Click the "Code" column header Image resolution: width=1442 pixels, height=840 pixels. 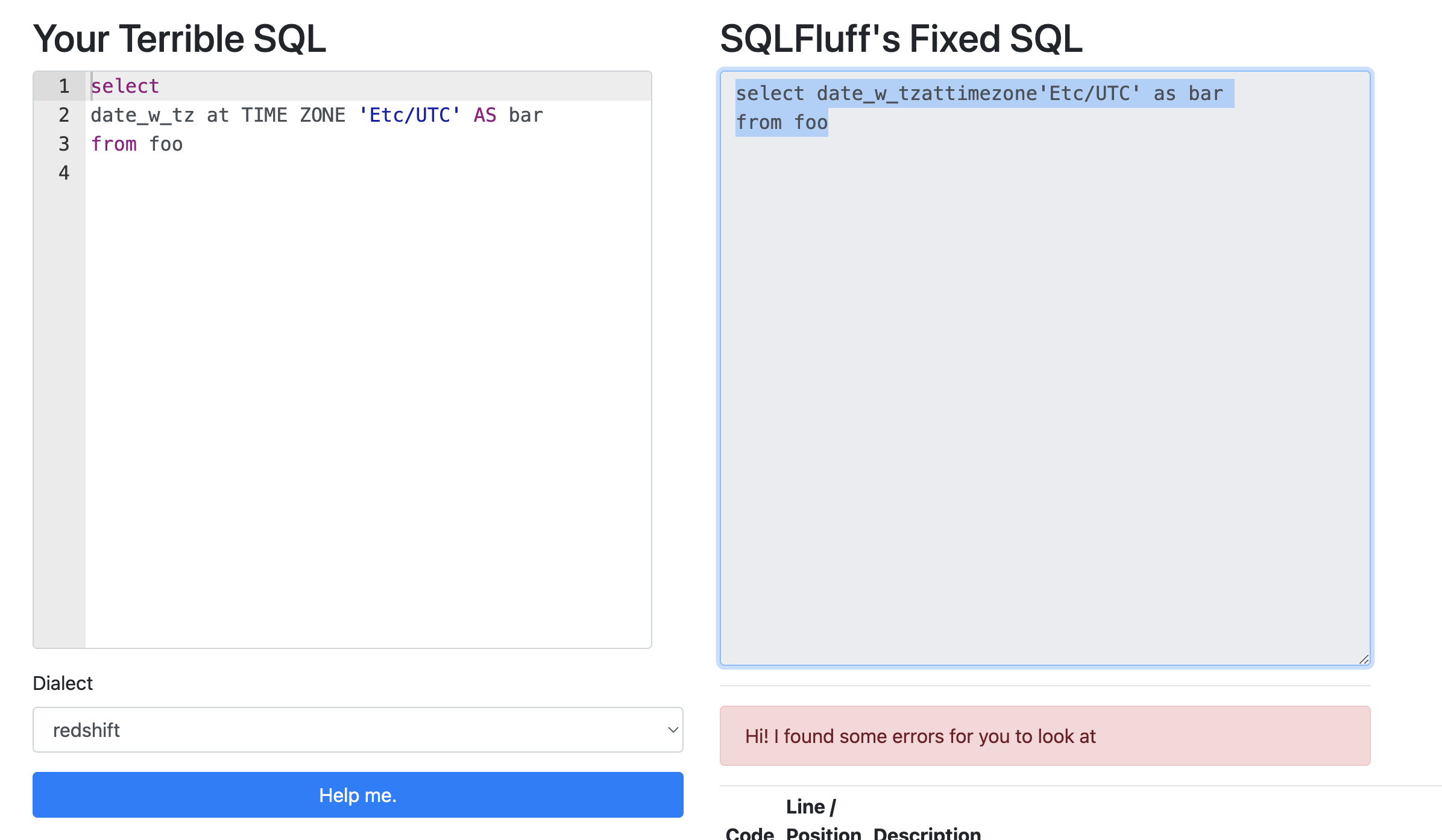(750, 833)
